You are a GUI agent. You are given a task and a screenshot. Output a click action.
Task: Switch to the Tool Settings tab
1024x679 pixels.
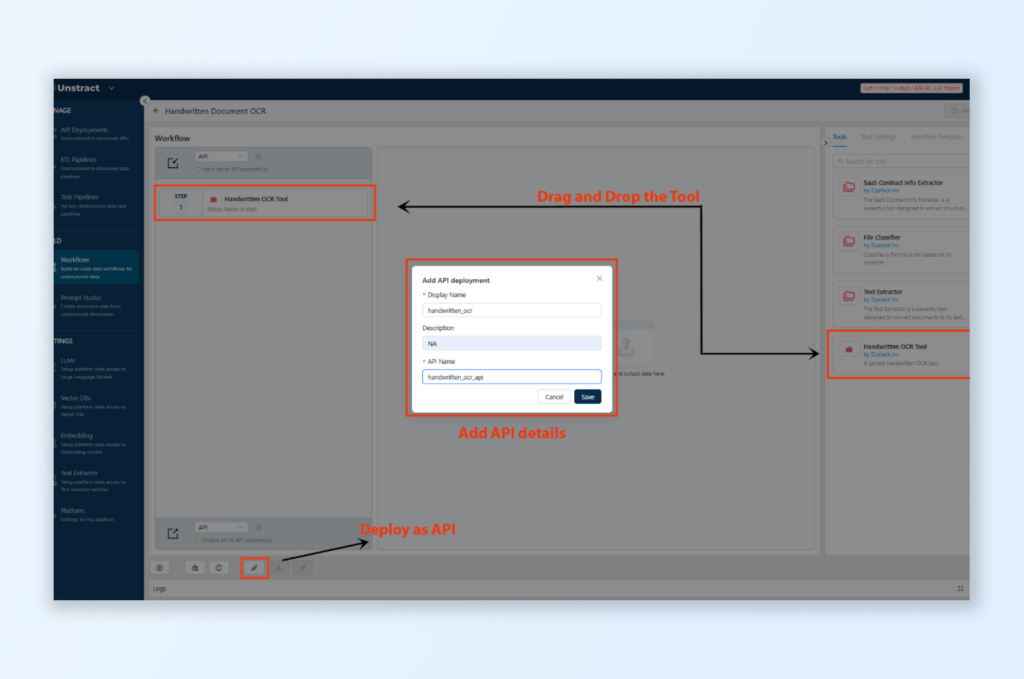tap(878, 136)
